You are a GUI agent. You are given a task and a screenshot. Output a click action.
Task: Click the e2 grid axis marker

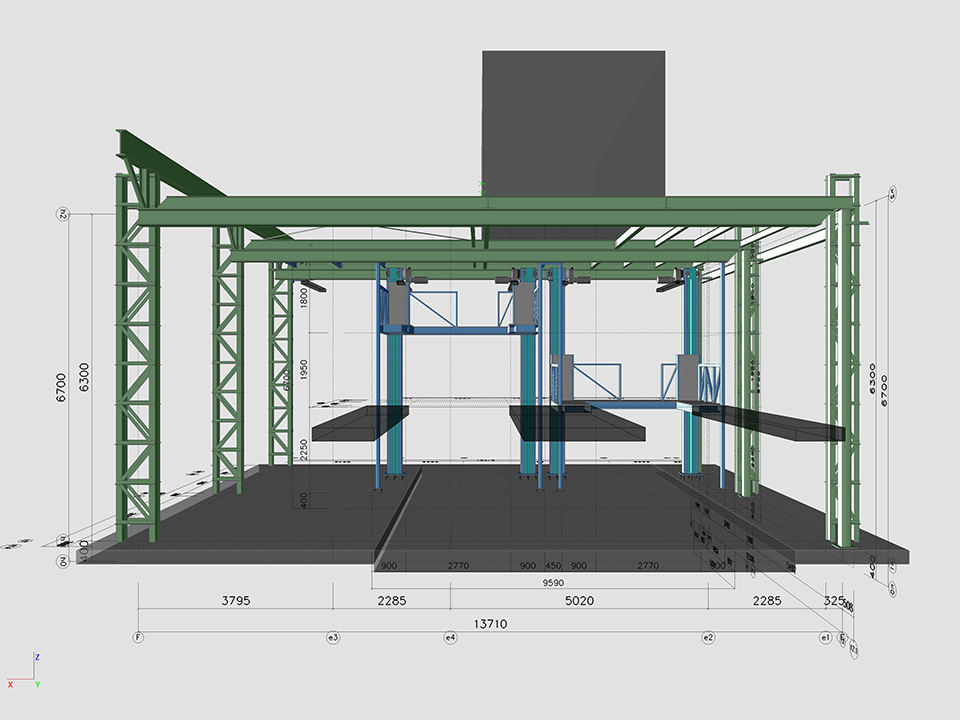(708, 636)
